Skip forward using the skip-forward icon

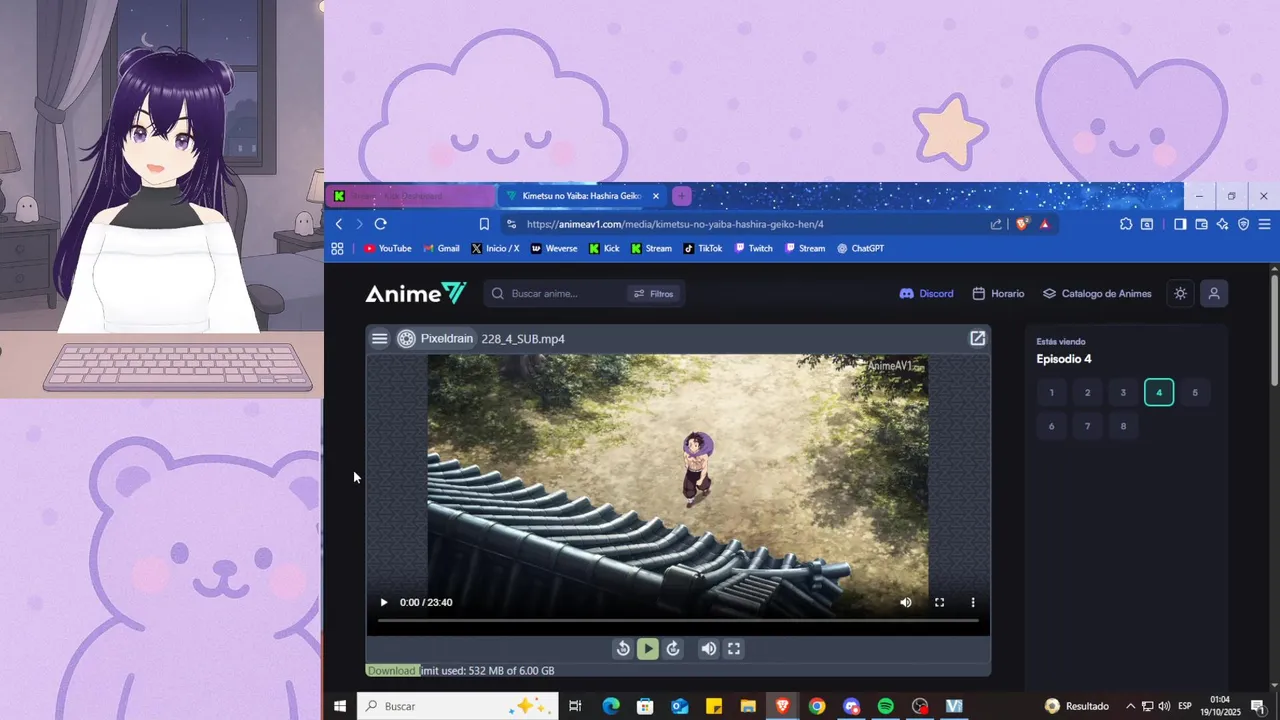point(673,649)
